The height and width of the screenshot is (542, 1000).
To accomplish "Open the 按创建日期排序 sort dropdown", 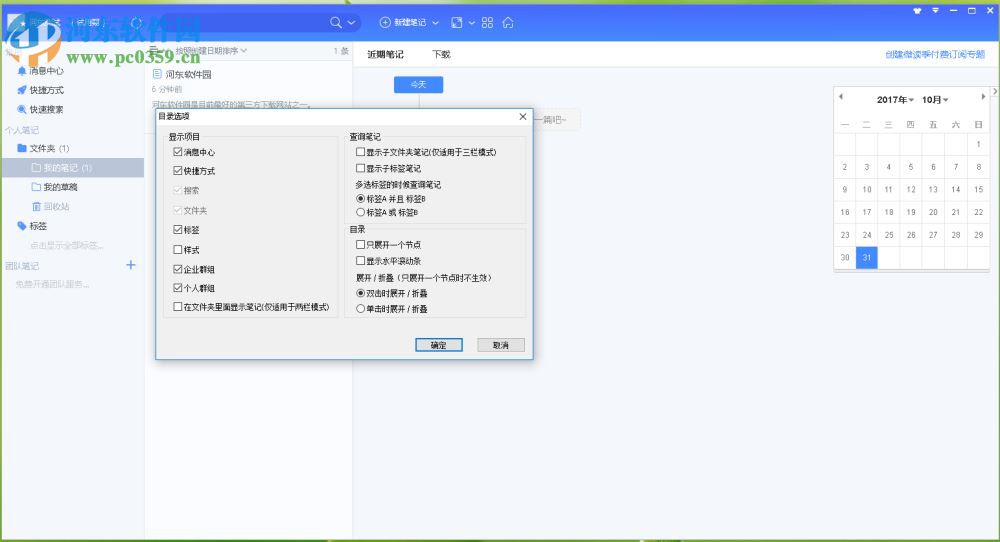I will point(211,50).
